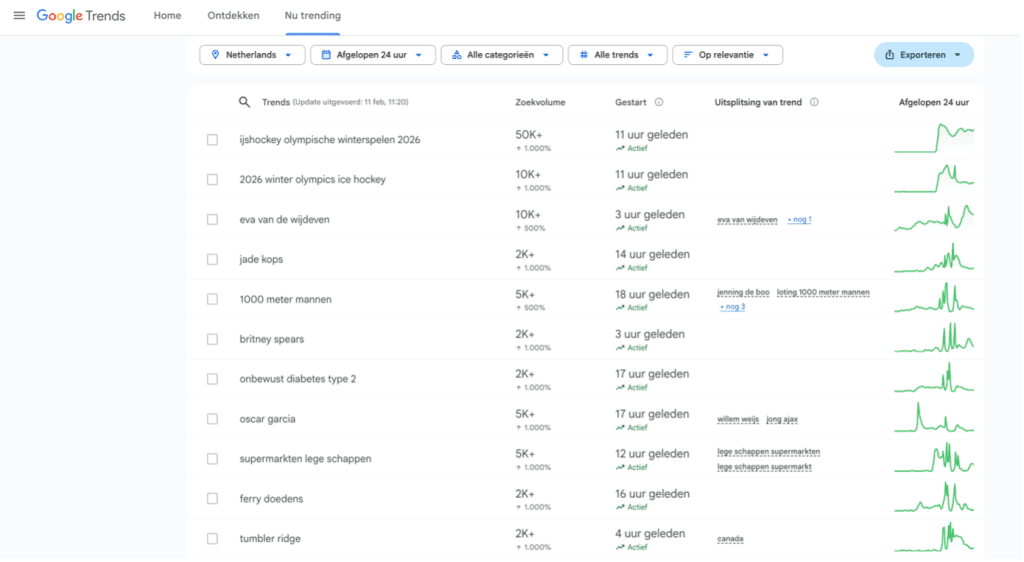Select the tumbler ridge checkbox
This screenshot has height=562, width=1024.
click(x=212, y=539)
